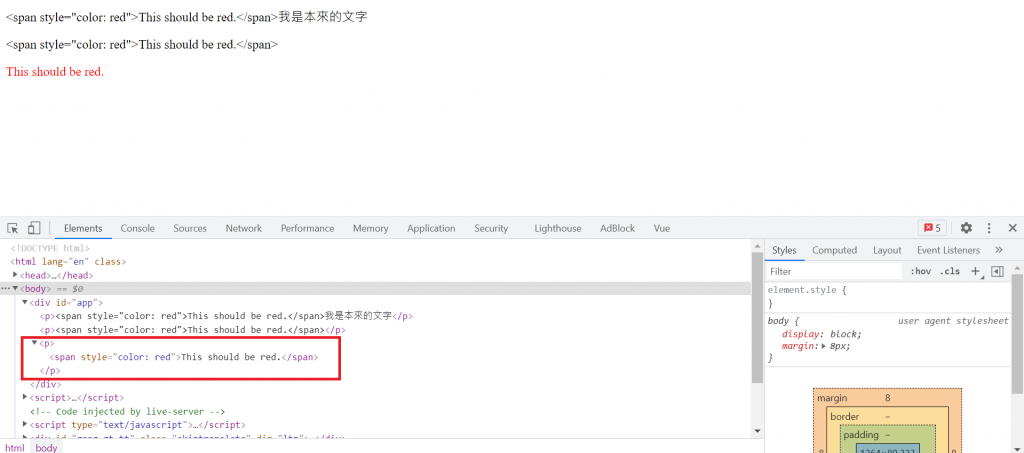The height and width of the screenshot is (453, 1024).
Task: Click the first page line with 我是本來的文字
Action: (x=187, y=18)
